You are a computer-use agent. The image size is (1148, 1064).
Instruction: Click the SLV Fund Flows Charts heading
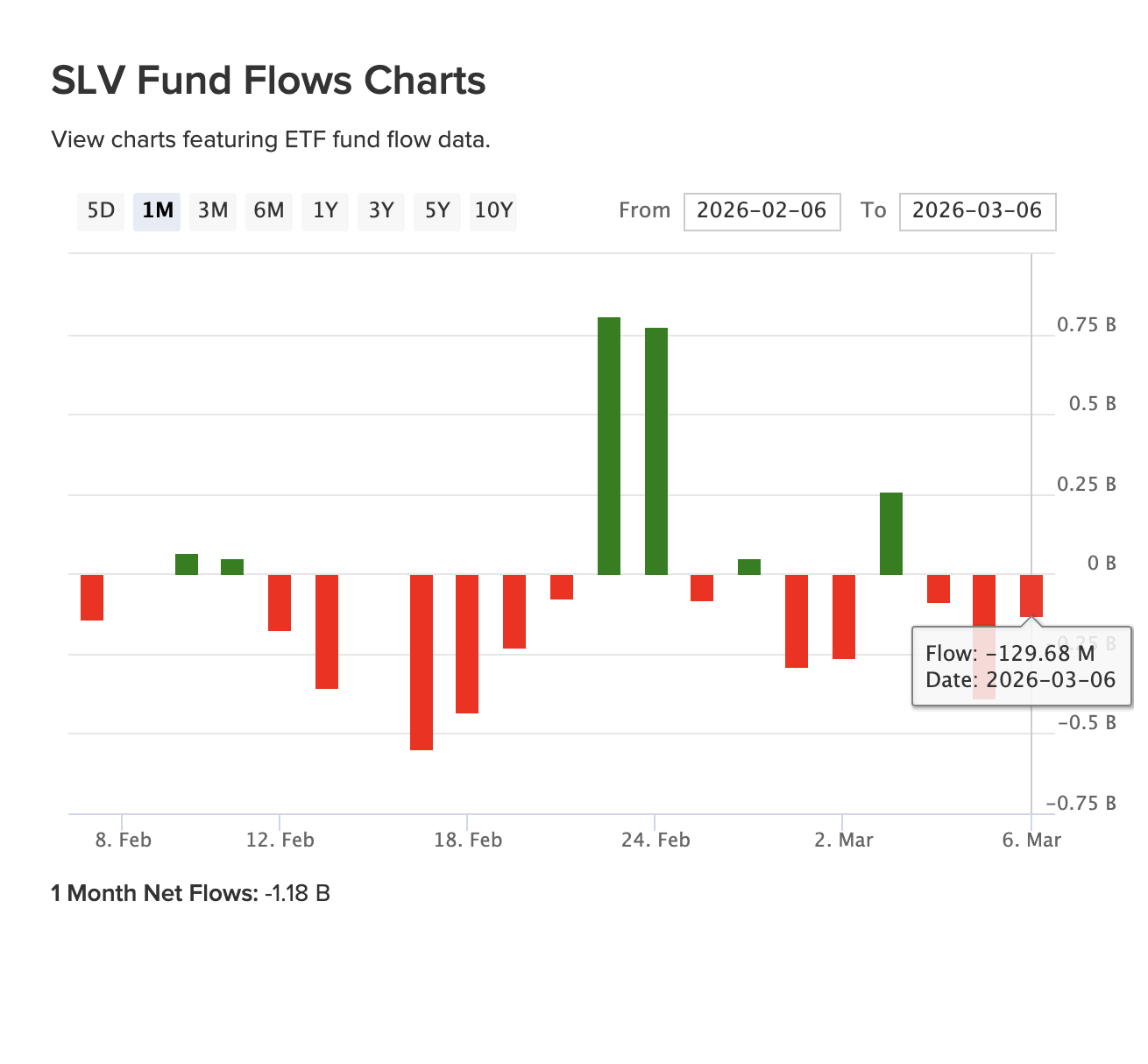268,80
